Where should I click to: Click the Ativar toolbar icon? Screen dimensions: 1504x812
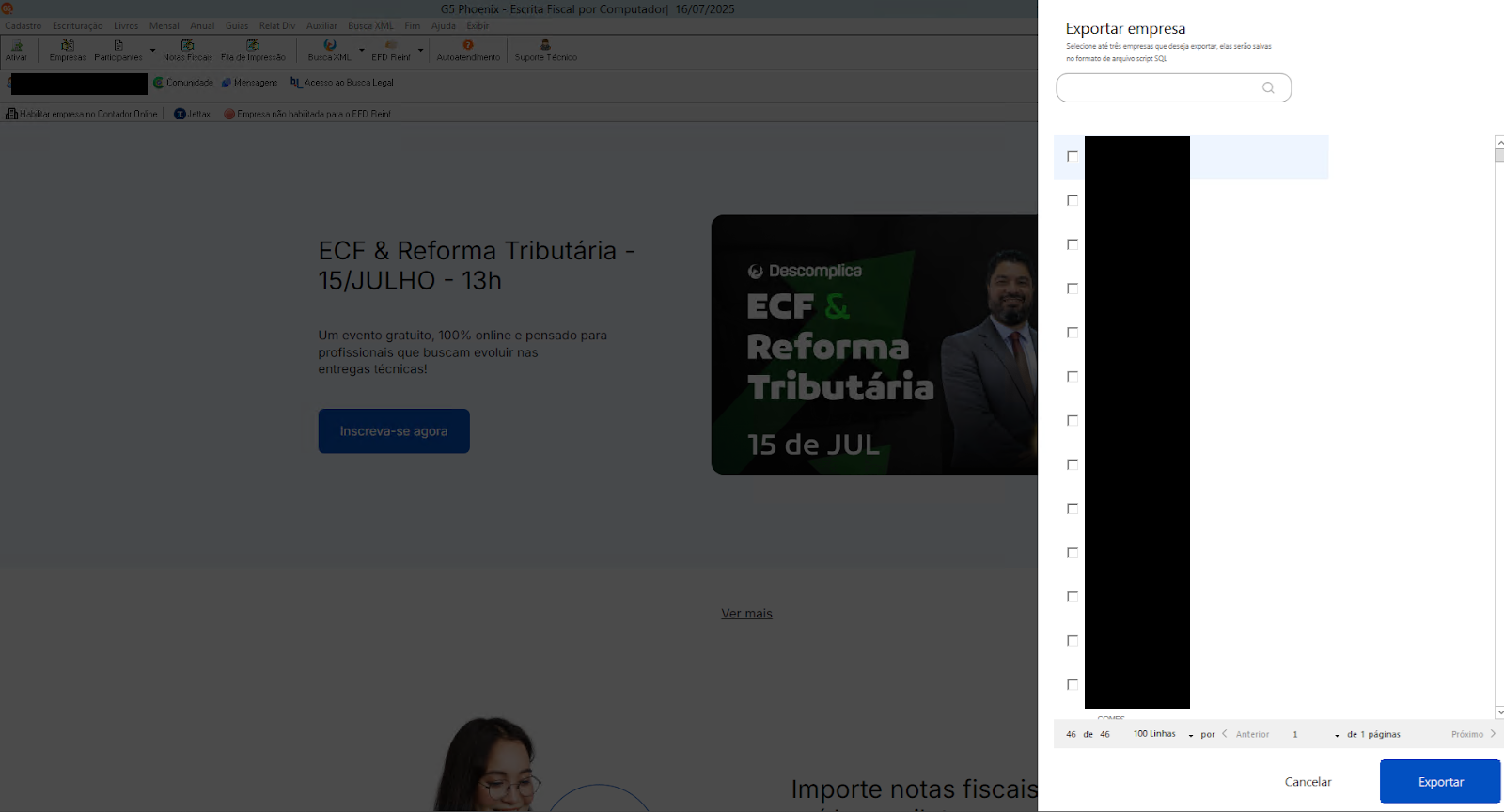(x=16, y=50)
